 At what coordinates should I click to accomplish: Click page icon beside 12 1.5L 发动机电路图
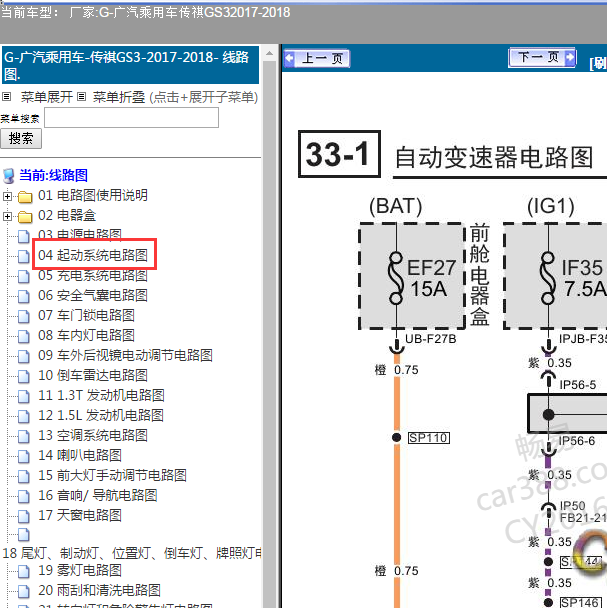click(x=24, y=416)
